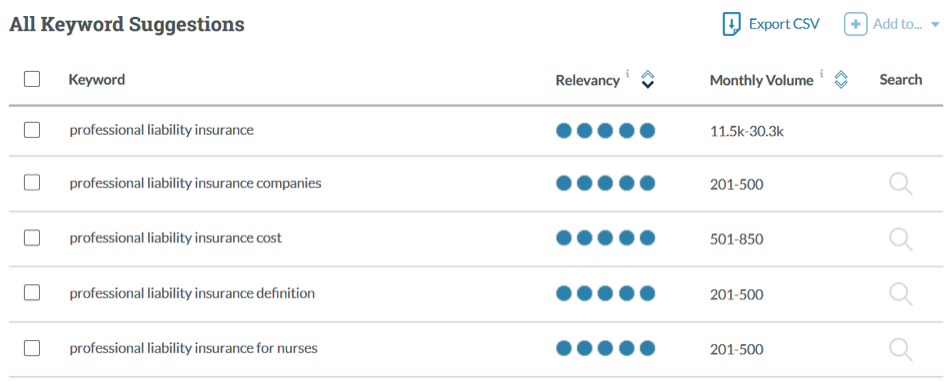Click the Search column header
Screen dimensions: 945x381
(x=900, y=80)
